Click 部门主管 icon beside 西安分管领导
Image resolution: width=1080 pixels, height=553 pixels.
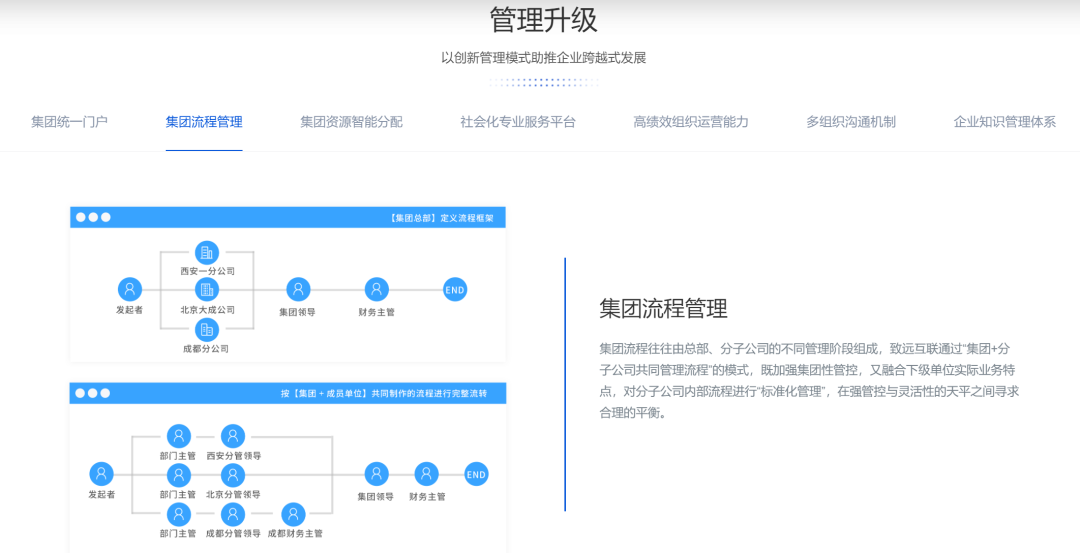[x=179, y=436]
